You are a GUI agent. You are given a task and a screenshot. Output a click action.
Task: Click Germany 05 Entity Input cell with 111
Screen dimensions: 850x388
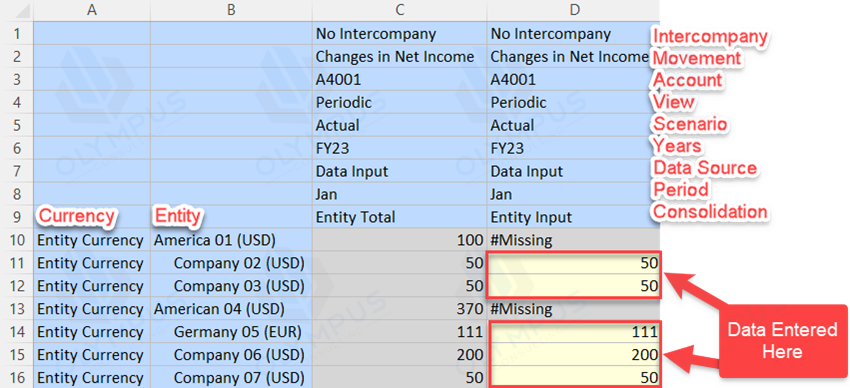coord(574,332)
